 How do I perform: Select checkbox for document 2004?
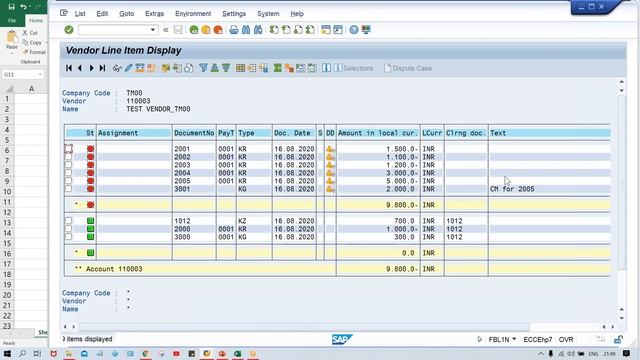coord(69,173)
